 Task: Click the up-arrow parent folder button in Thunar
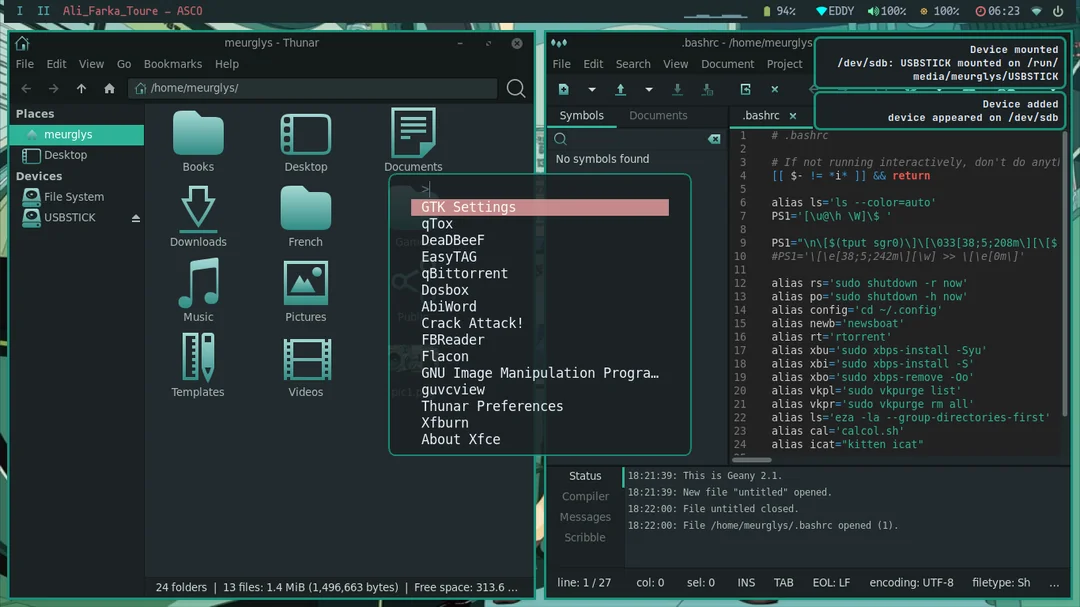click(x=82, y=88)
